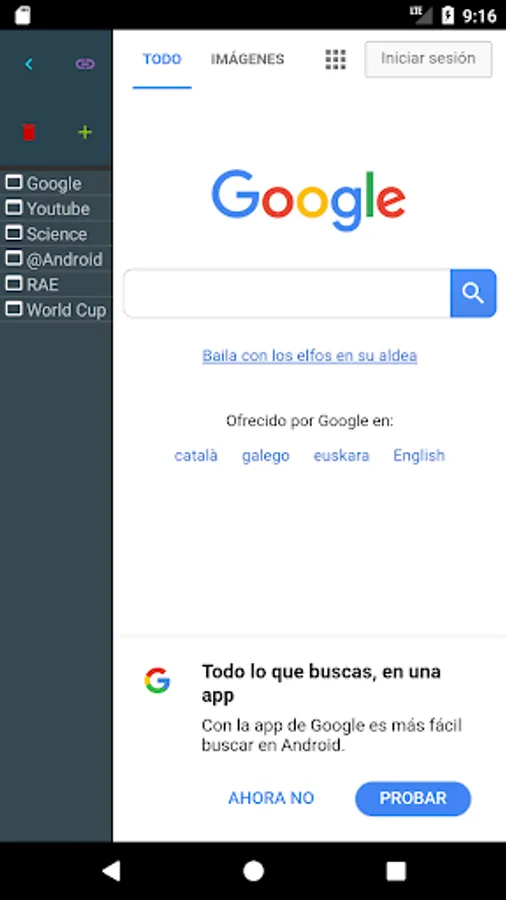Select the World Cup tab
The width and height of the screenshot is (506, 900).
click(x=56, y=309)
